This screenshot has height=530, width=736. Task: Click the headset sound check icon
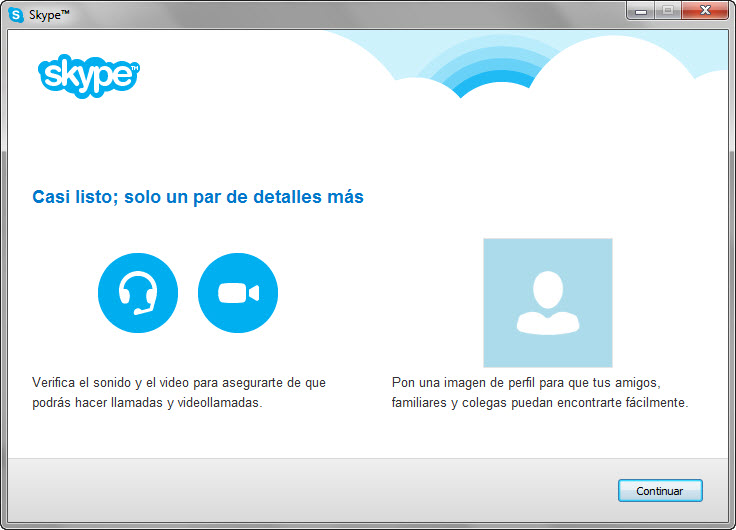[x=138, y=293]
